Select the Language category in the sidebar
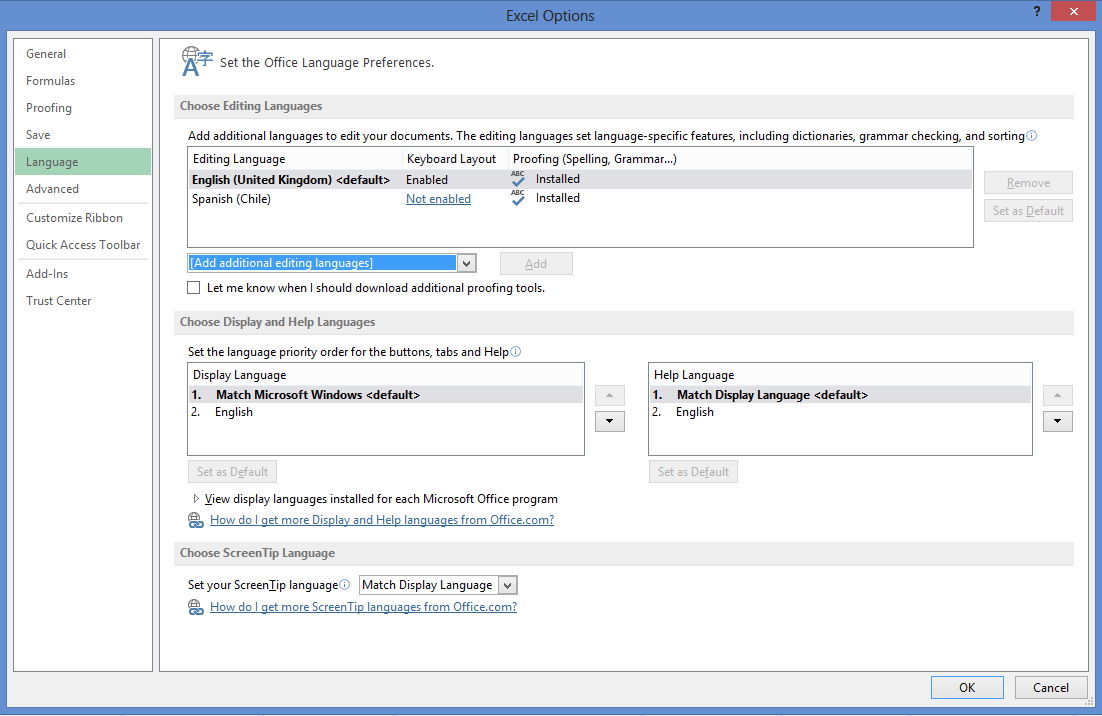Image resolution: width=1102 pixels, height=716 pixels. [x=83, y=162]
